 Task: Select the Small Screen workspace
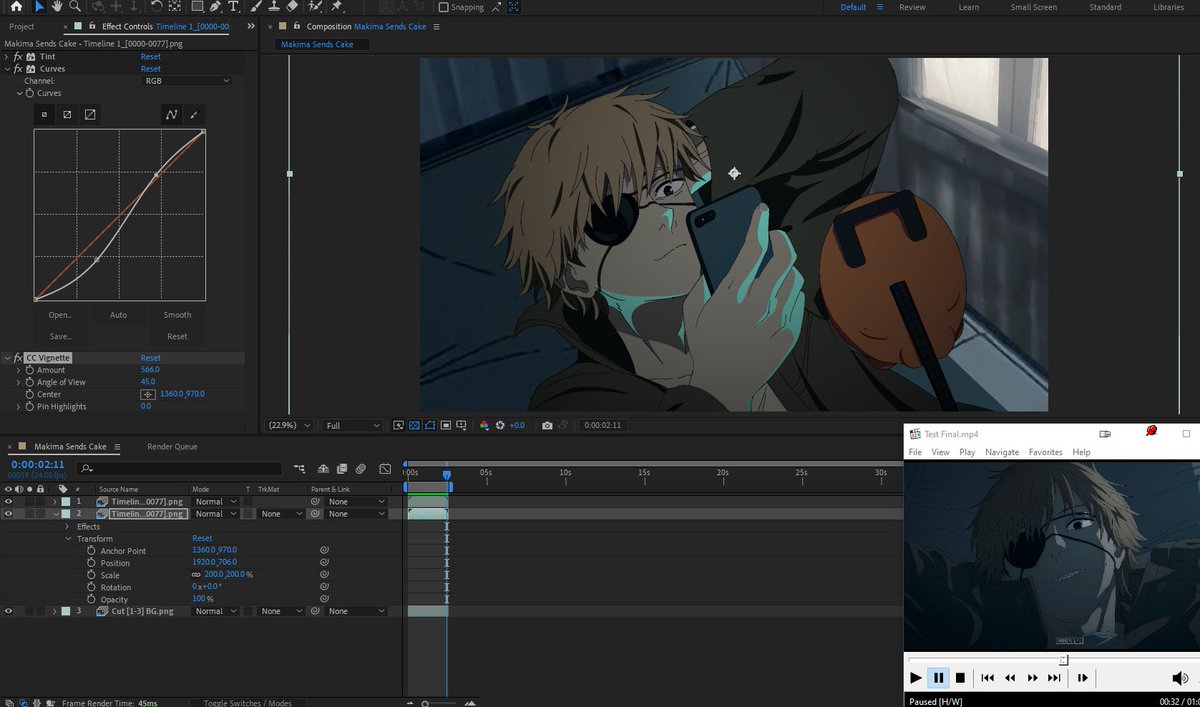click(x=1033, y=7)
